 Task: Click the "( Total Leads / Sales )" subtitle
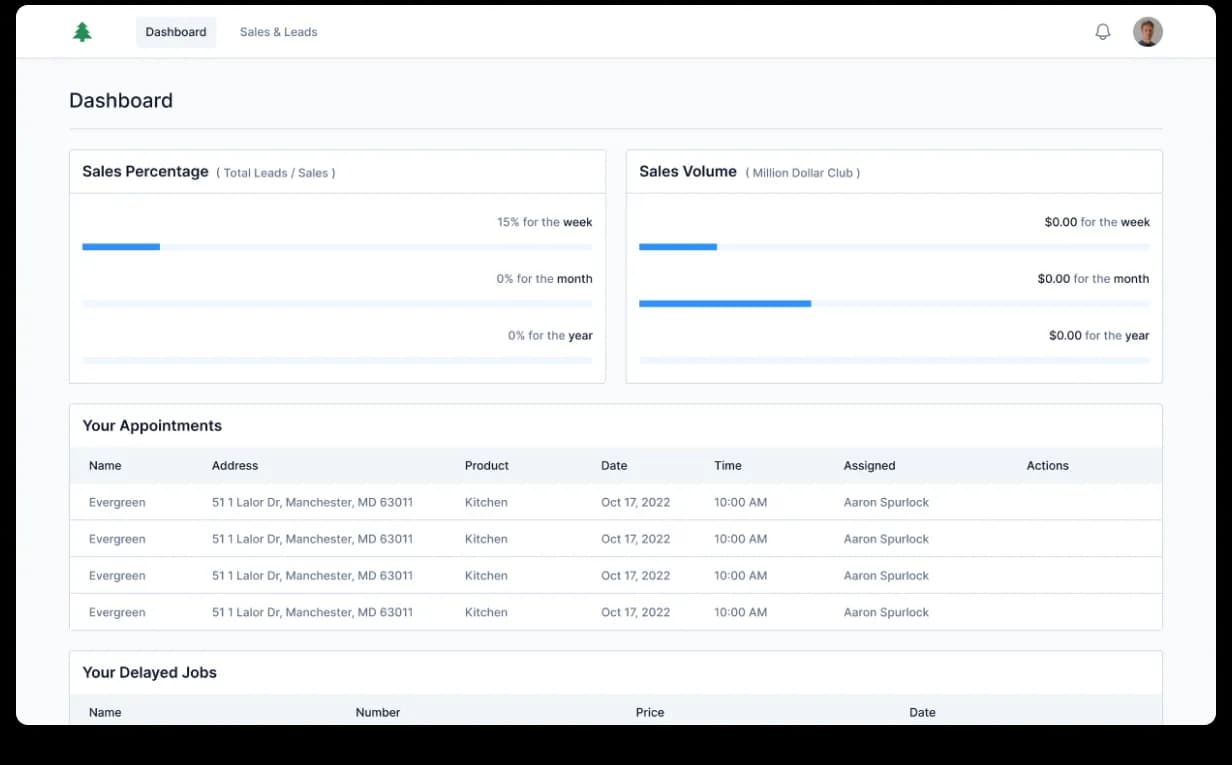276,173
